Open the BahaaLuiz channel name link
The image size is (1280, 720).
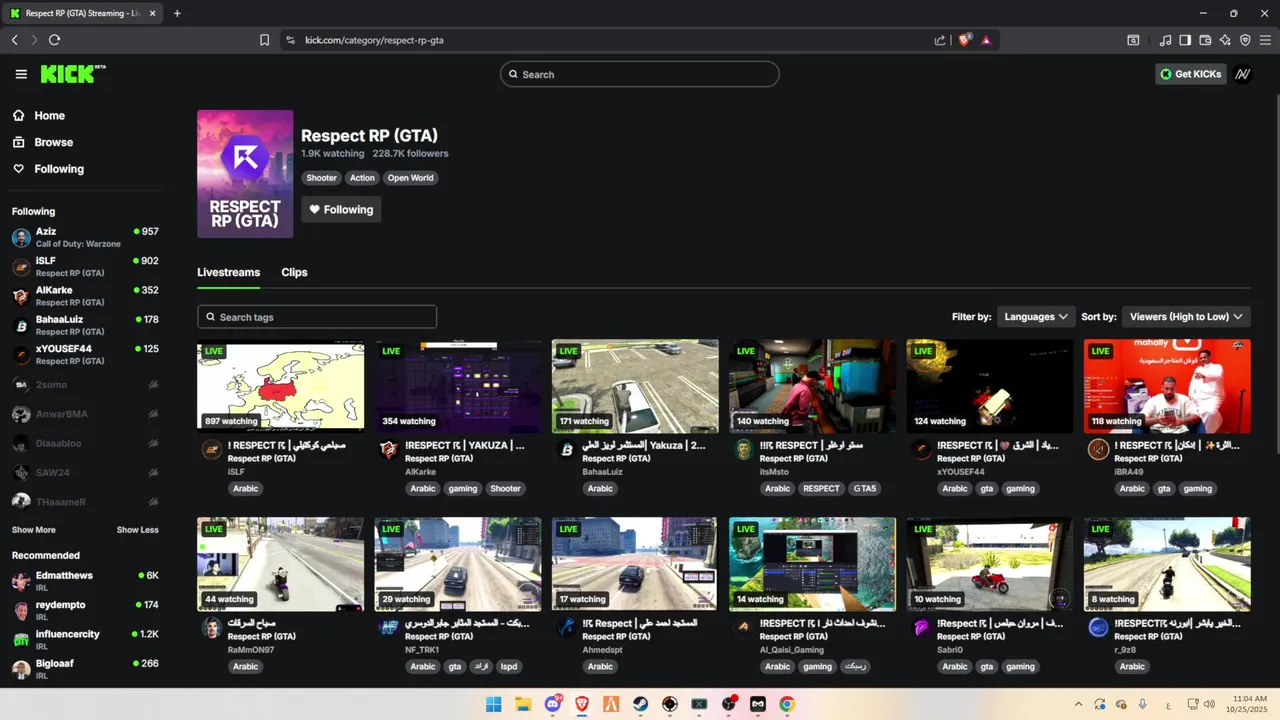pyautogui.click(x=603, y=473)
